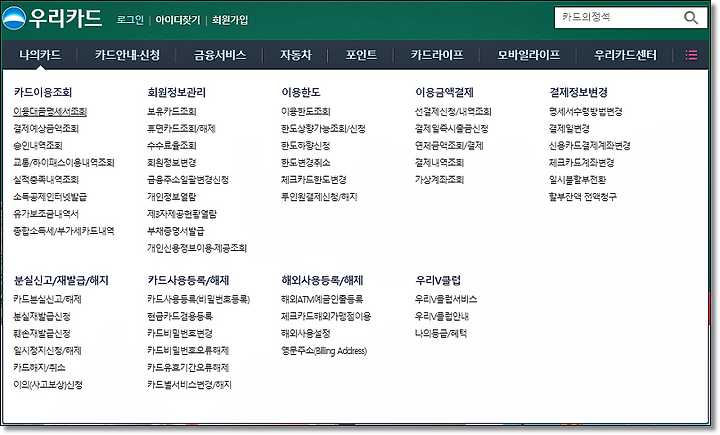Open the 금융서비스 menu
This screenshot has width=720, height=435.
[220, 55]
